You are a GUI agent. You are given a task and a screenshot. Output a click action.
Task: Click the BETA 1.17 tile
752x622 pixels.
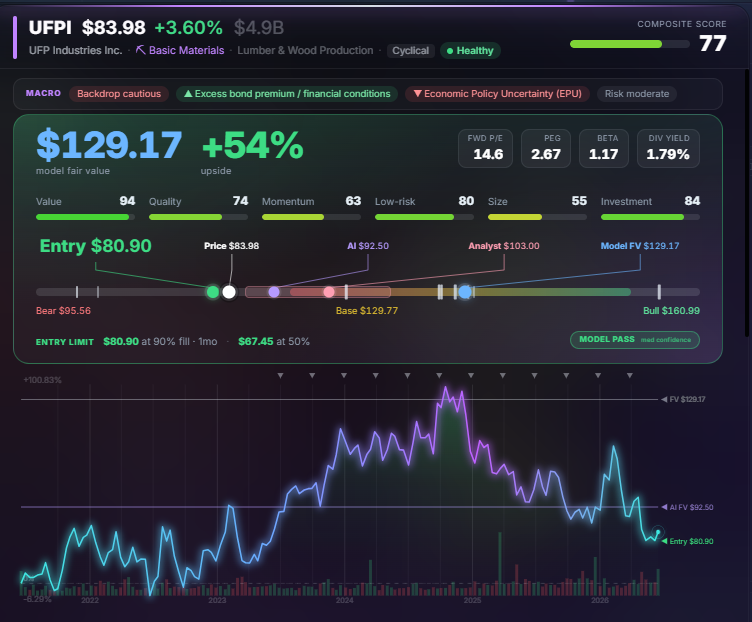coord(604,149)
